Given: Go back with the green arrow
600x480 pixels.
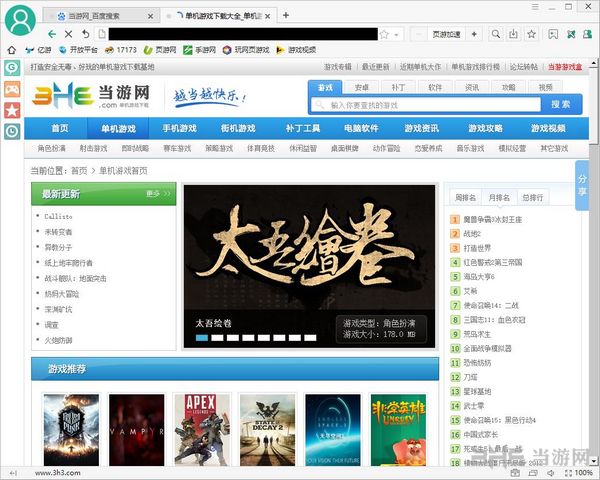Looking at the screenshot, I should (52, 34).
